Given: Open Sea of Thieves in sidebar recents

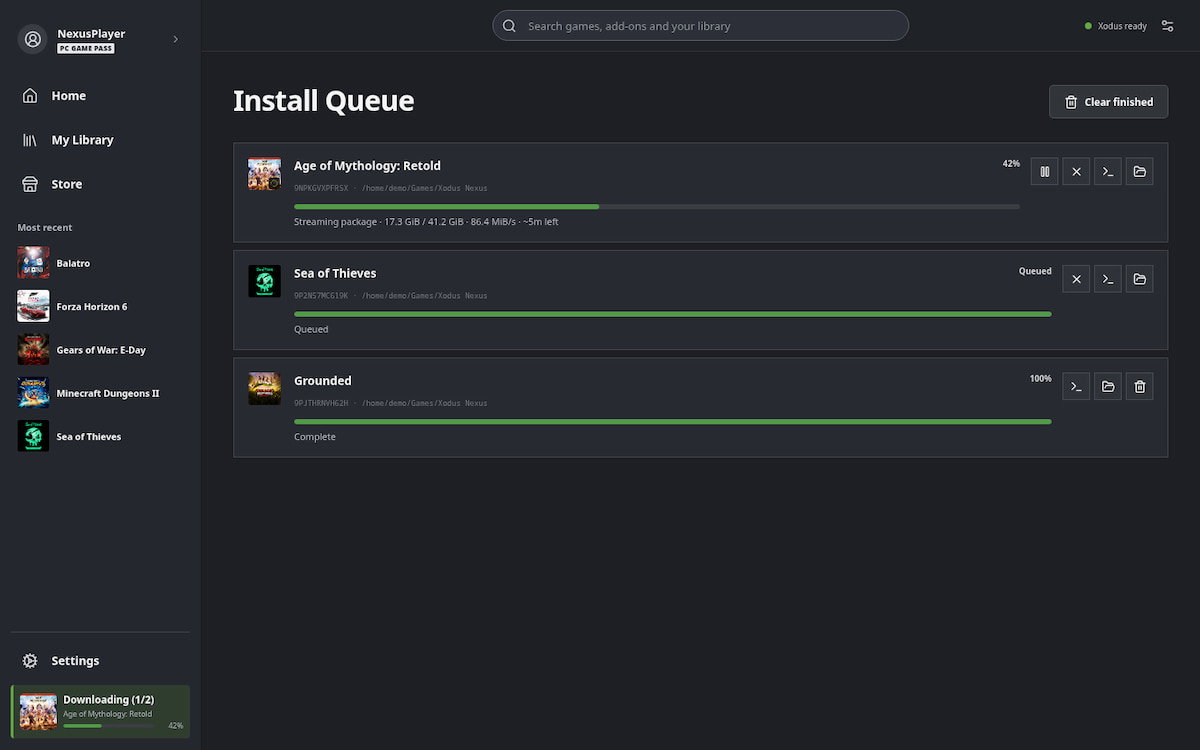Looking at the screenshot, I should coord(100,436).
